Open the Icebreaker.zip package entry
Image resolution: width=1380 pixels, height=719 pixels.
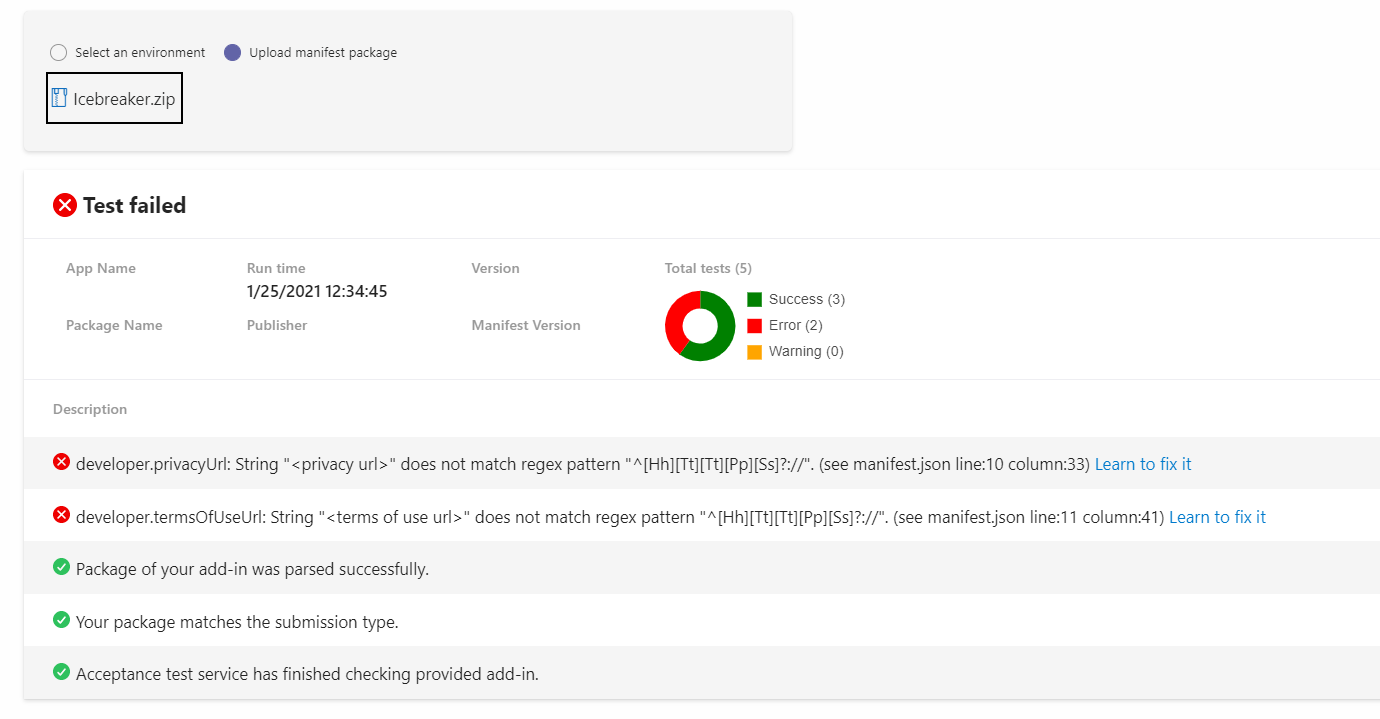tap(114, 97)
